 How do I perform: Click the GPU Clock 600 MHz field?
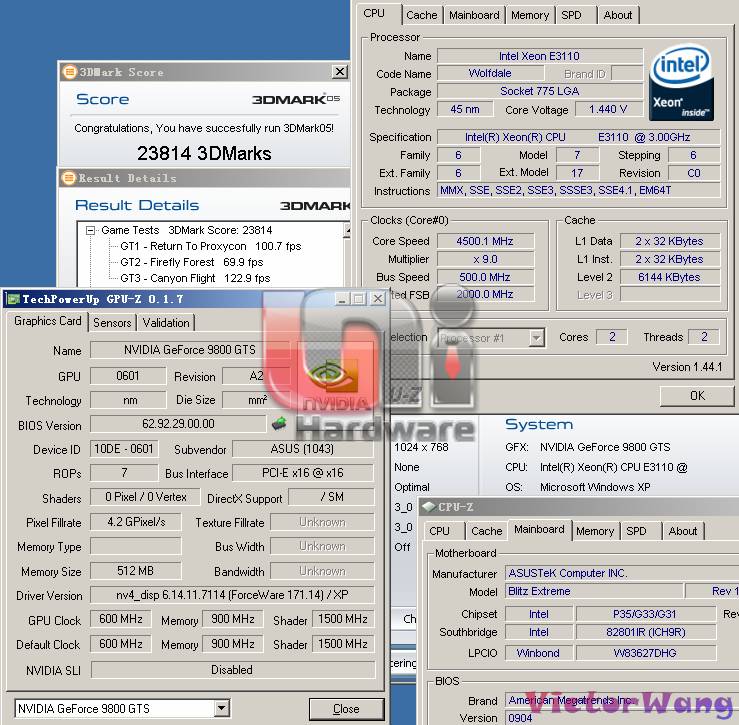(121, 619)
